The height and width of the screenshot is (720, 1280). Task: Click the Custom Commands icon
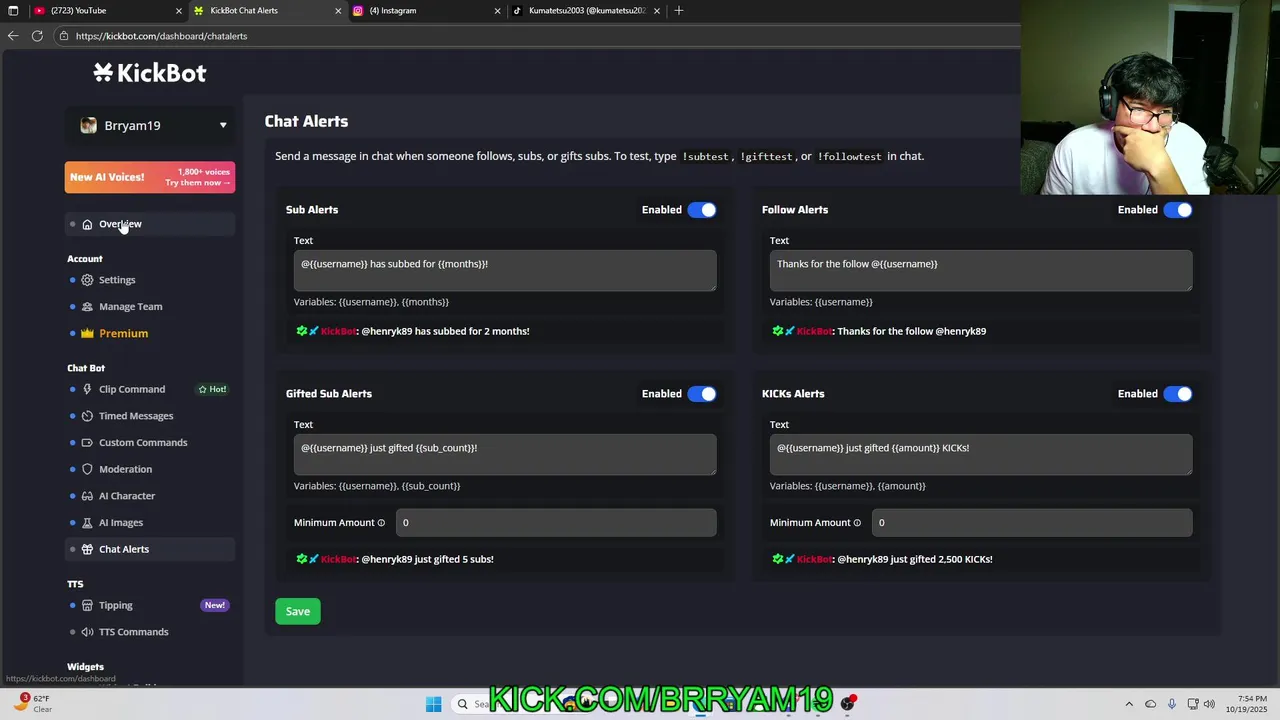coord(87,443)
